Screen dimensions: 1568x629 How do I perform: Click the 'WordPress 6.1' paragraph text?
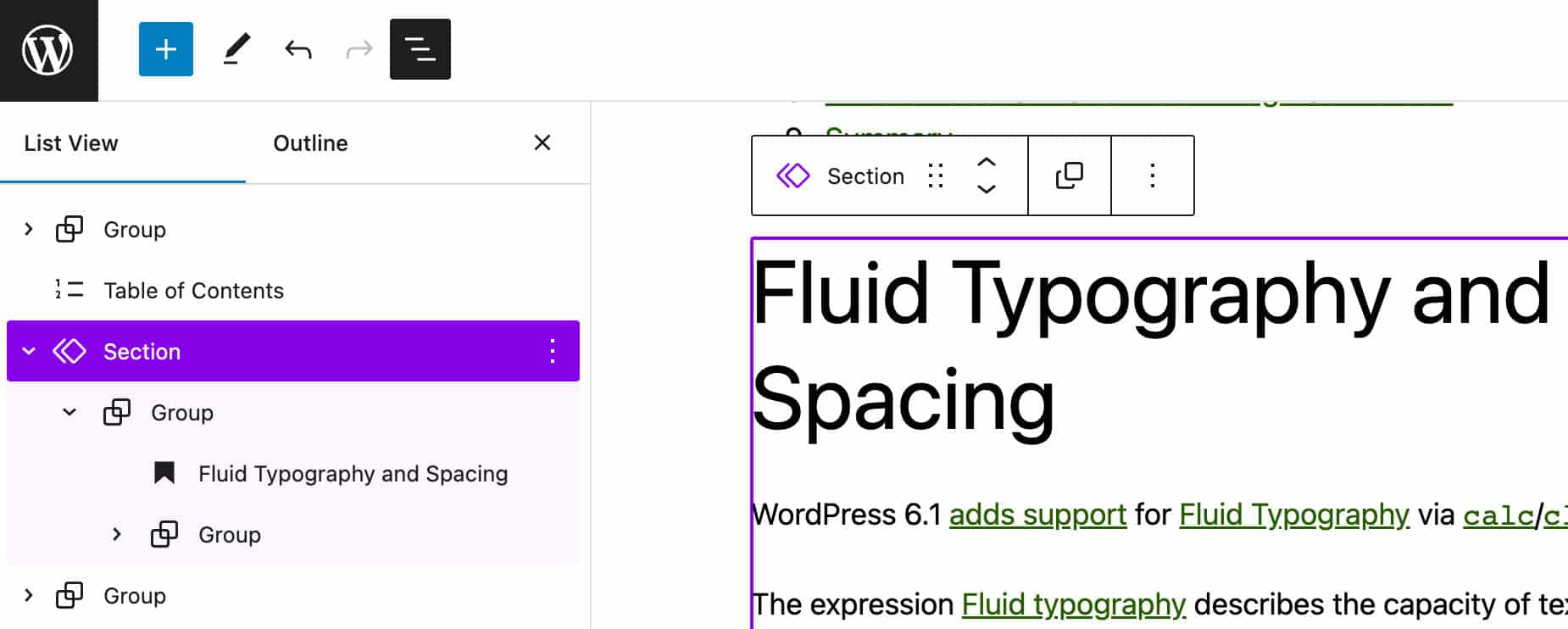tap(846, 515)
